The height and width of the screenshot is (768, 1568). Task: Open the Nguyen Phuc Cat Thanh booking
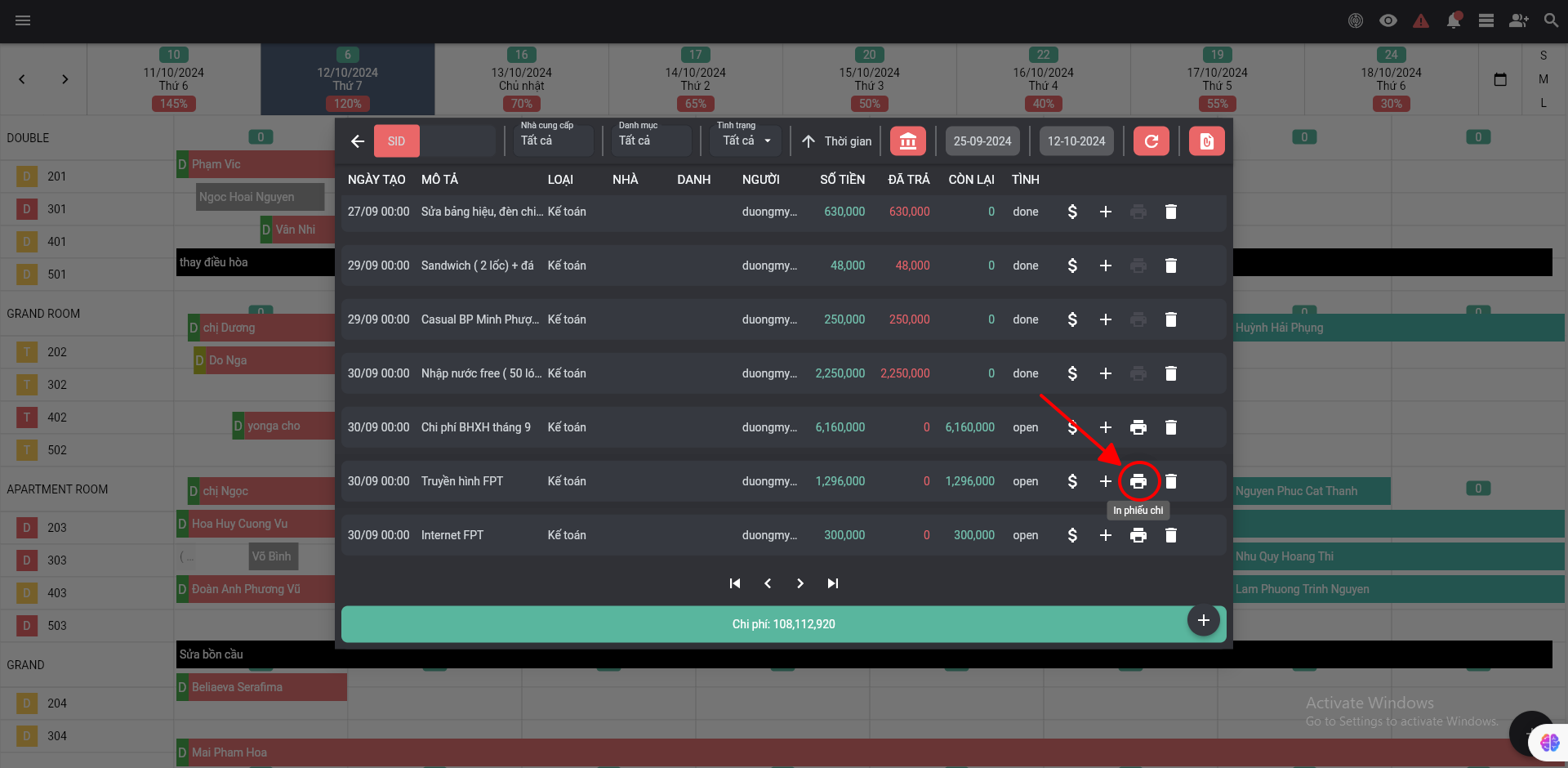point(1312,491)
